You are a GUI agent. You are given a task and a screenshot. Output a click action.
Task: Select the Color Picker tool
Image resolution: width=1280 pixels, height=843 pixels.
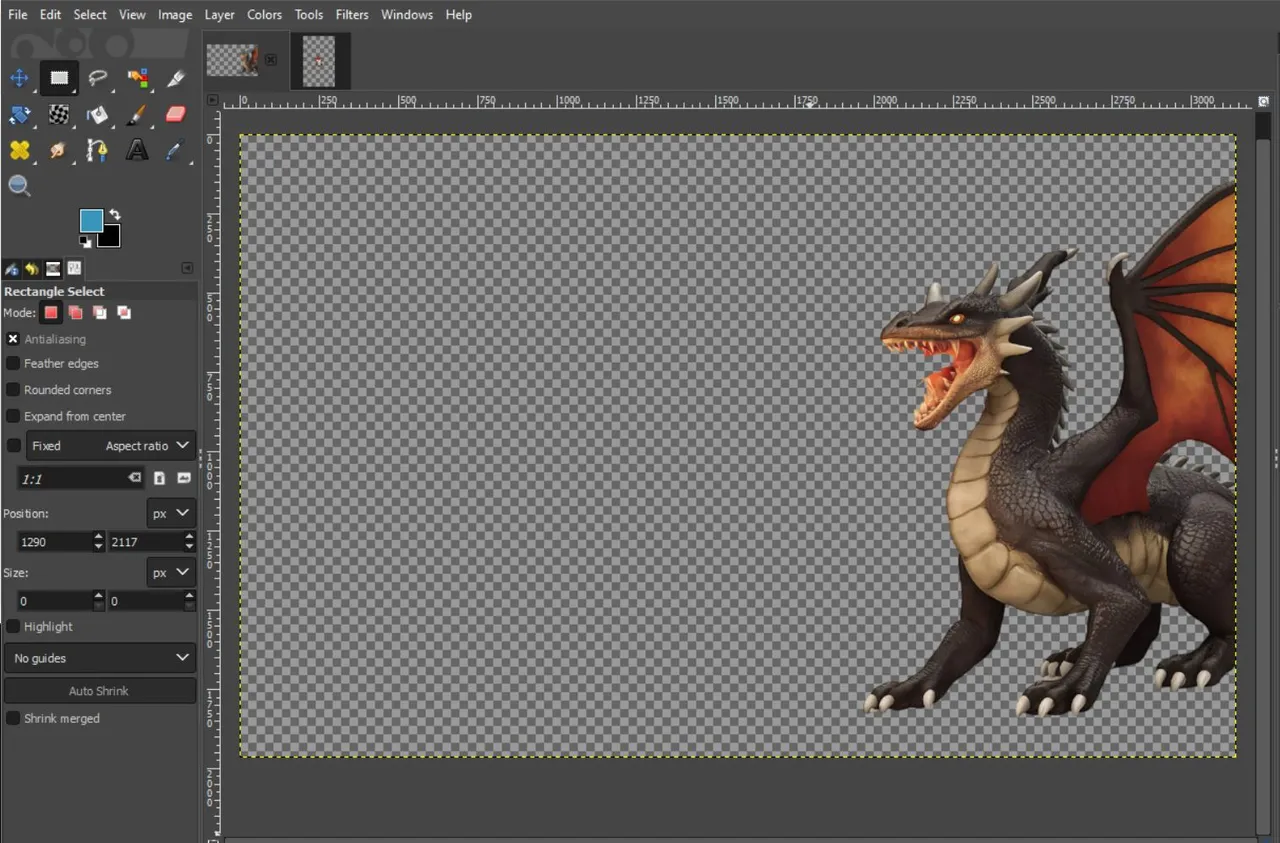(176, 150)
